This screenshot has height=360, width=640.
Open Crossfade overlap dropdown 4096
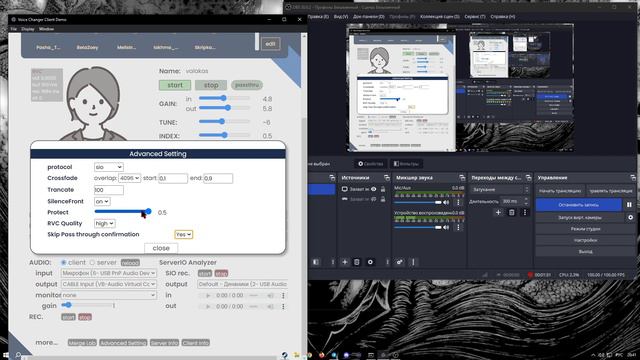129,178
